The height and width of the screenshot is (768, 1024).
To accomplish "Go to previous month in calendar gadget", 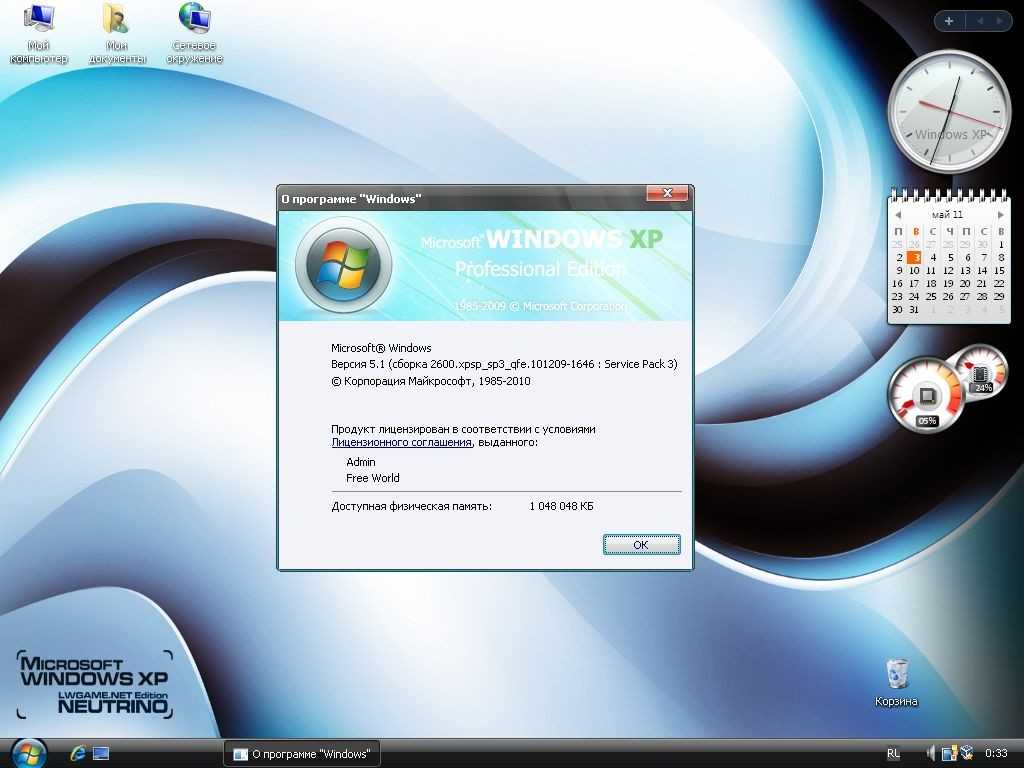I will [898, 215].
